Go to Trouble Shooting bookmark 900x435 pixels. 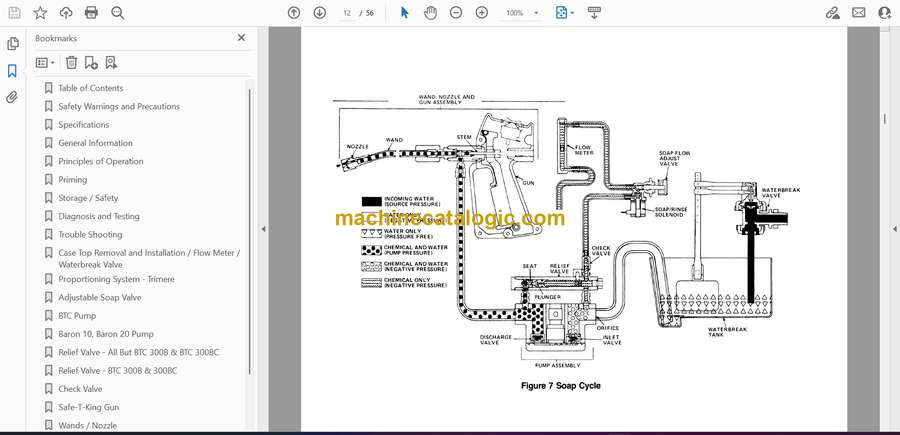pyautogui.click(x=90, y=235)
